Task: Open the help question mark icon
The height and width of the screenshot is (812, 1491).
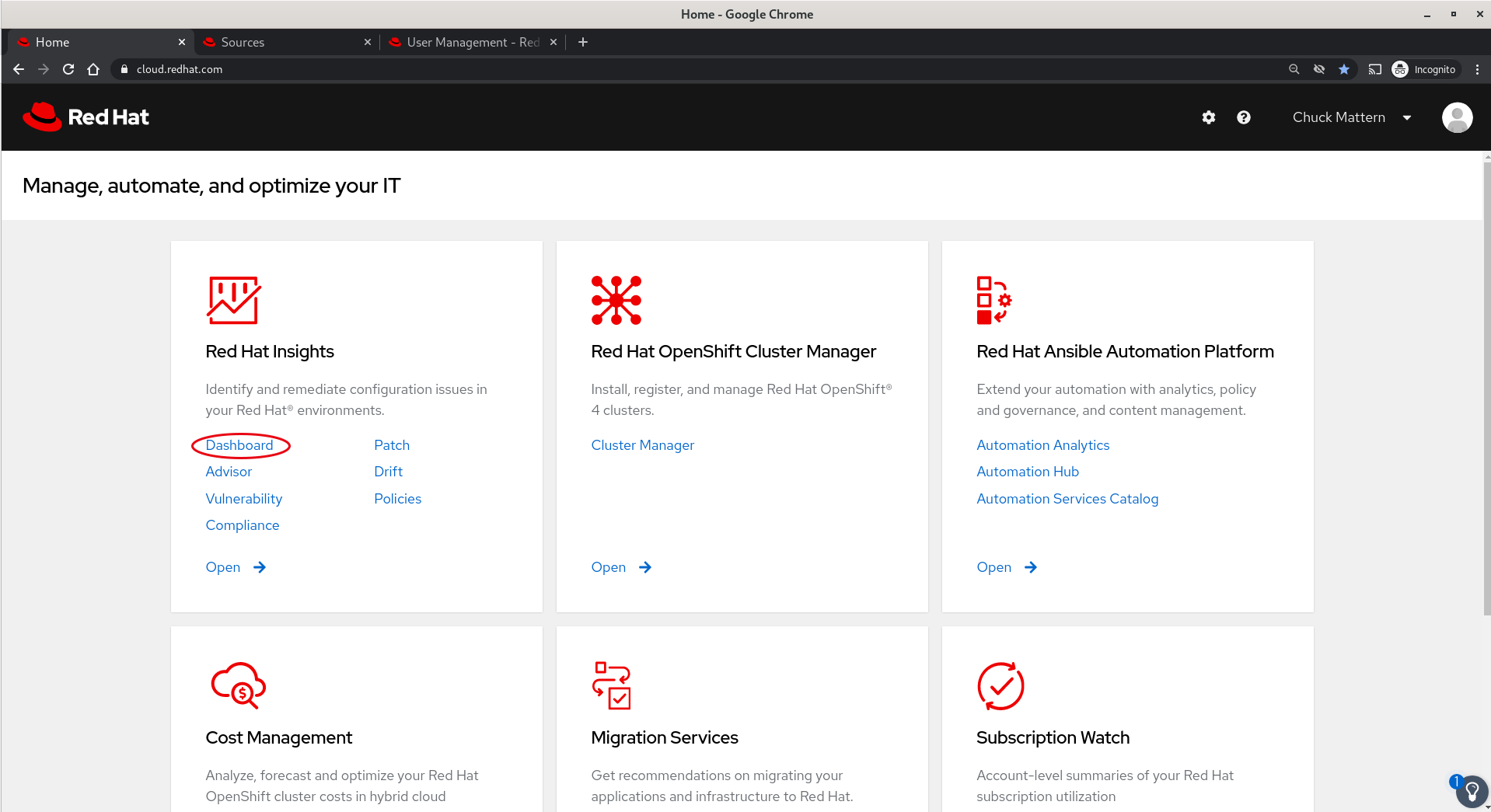Action: 1244,117
